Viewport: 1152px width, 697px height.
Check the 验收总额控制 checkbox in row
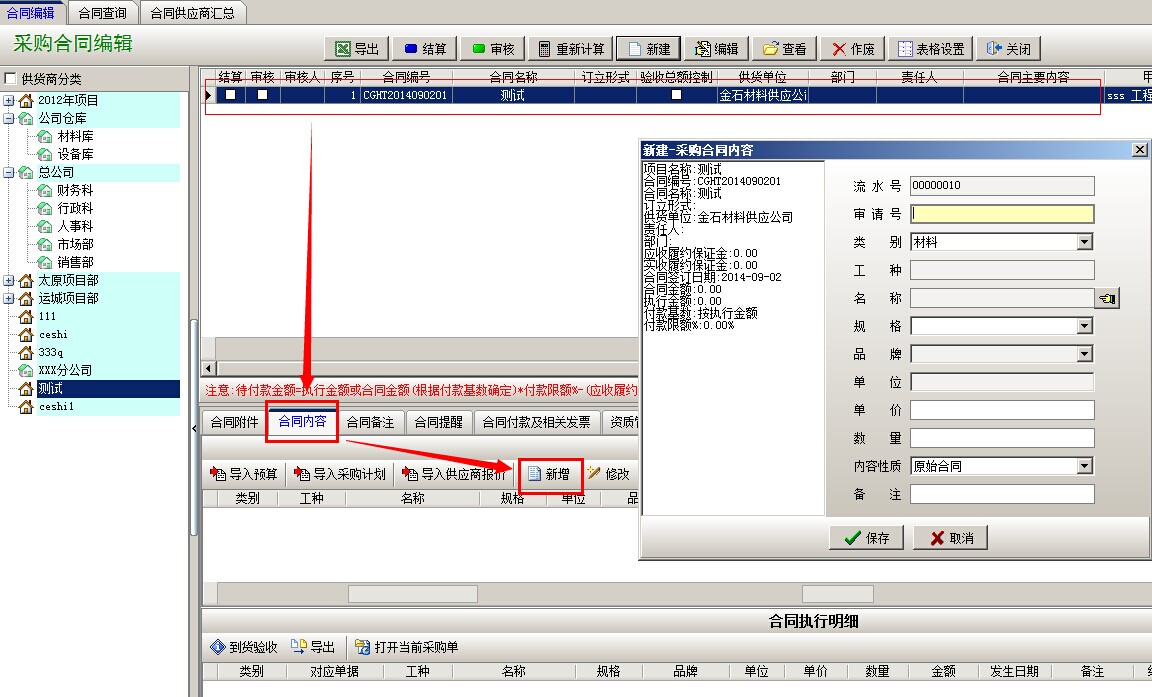(677, 95)
